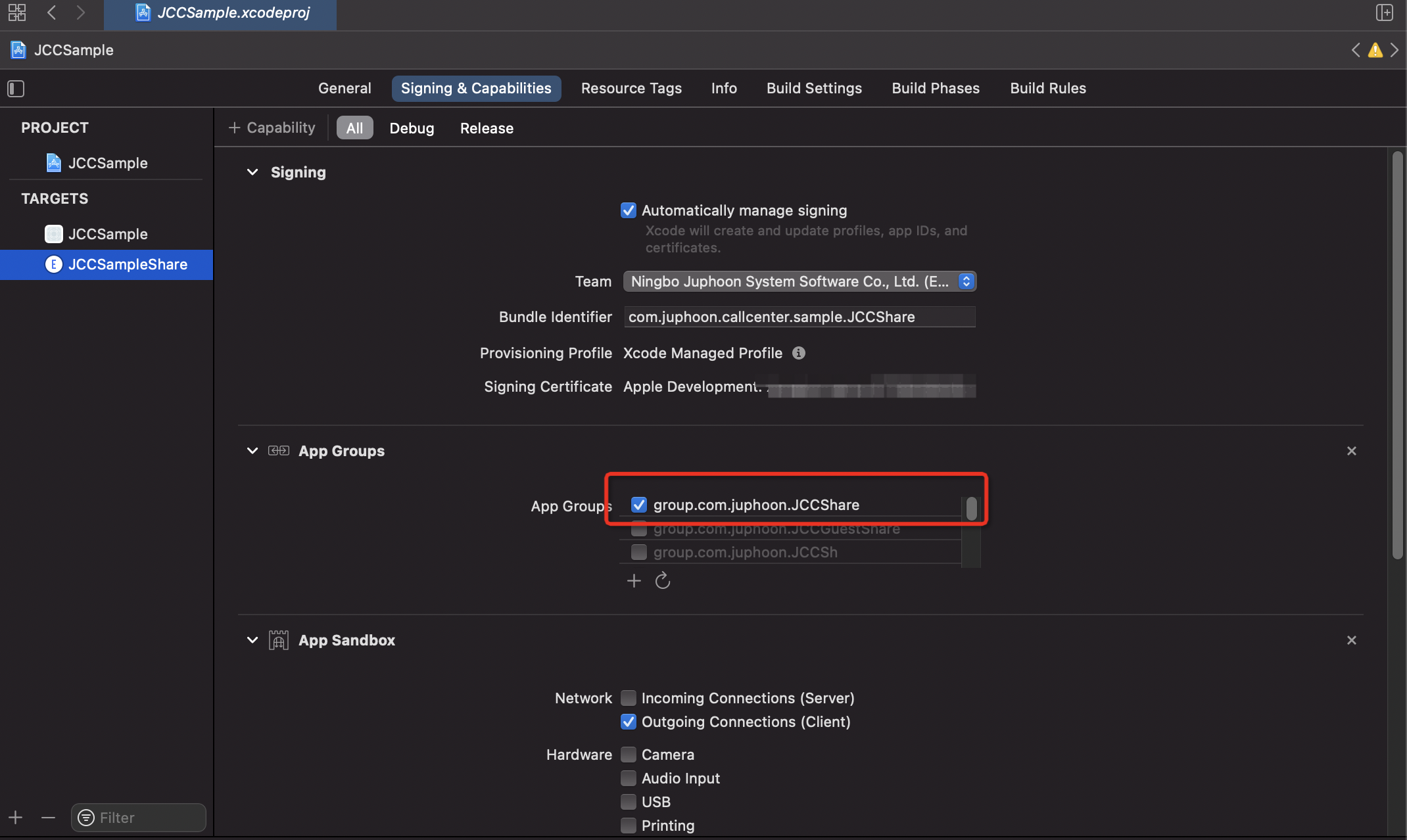
Task: Click the Bundle Identifier field
Action: tap(799, 317)
